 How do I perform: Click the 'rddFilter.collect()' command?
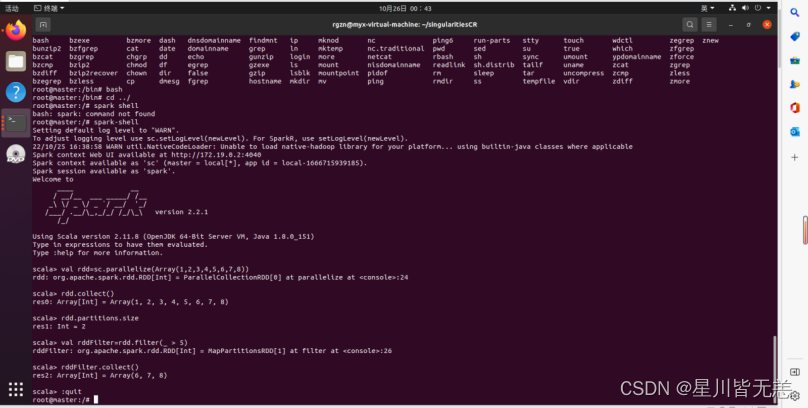(x=100, y=367)
